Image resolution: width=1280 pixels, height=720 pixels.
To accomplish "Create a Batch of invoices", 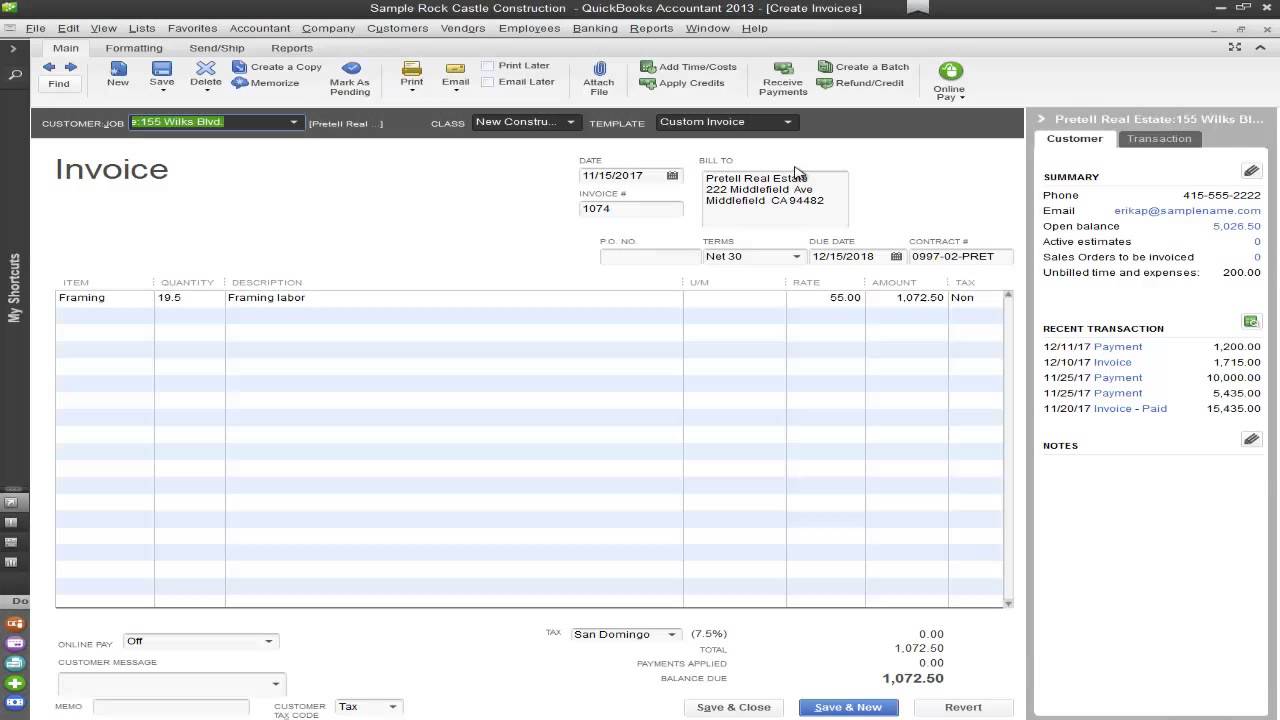I will pyautogui.click(x=863, y=67).
